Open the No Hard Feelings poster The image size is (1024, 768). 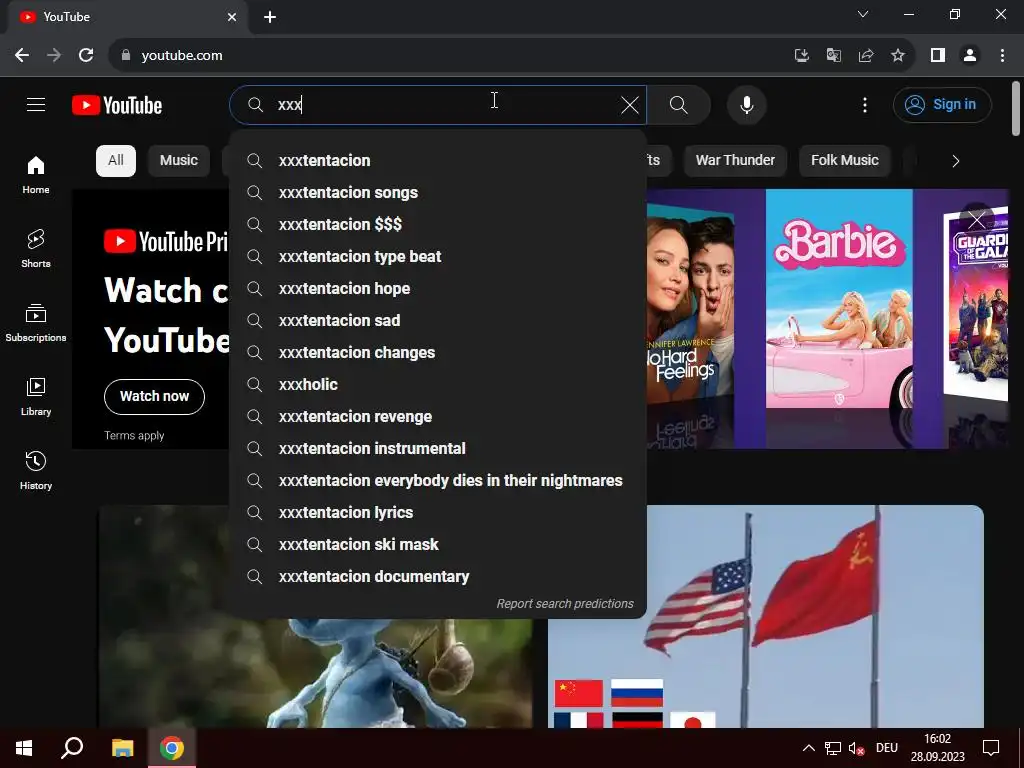coord(690,304)
